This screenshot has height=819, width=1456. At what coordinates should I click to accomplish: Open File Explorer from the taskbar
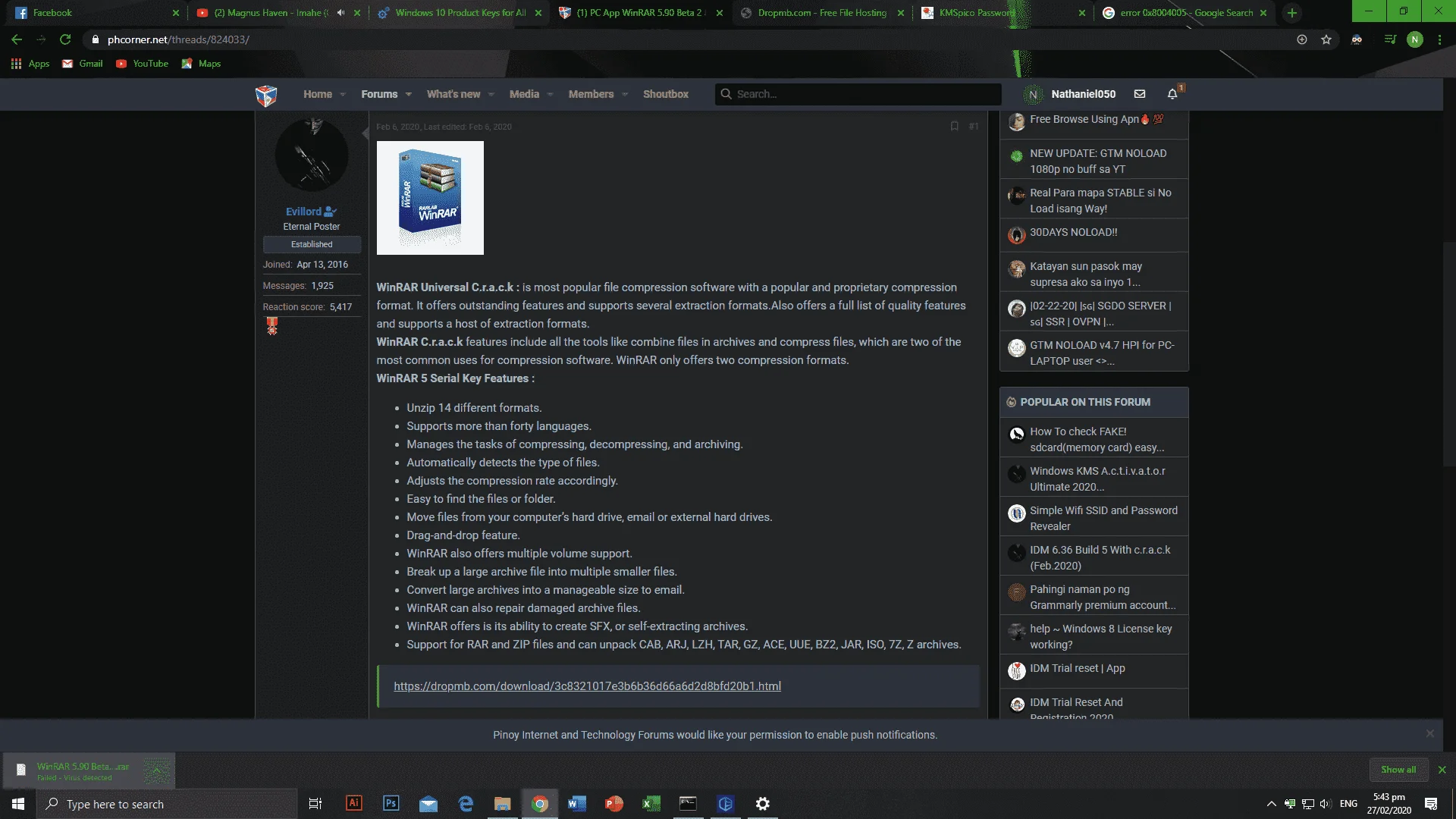click(x=502, y=804)
